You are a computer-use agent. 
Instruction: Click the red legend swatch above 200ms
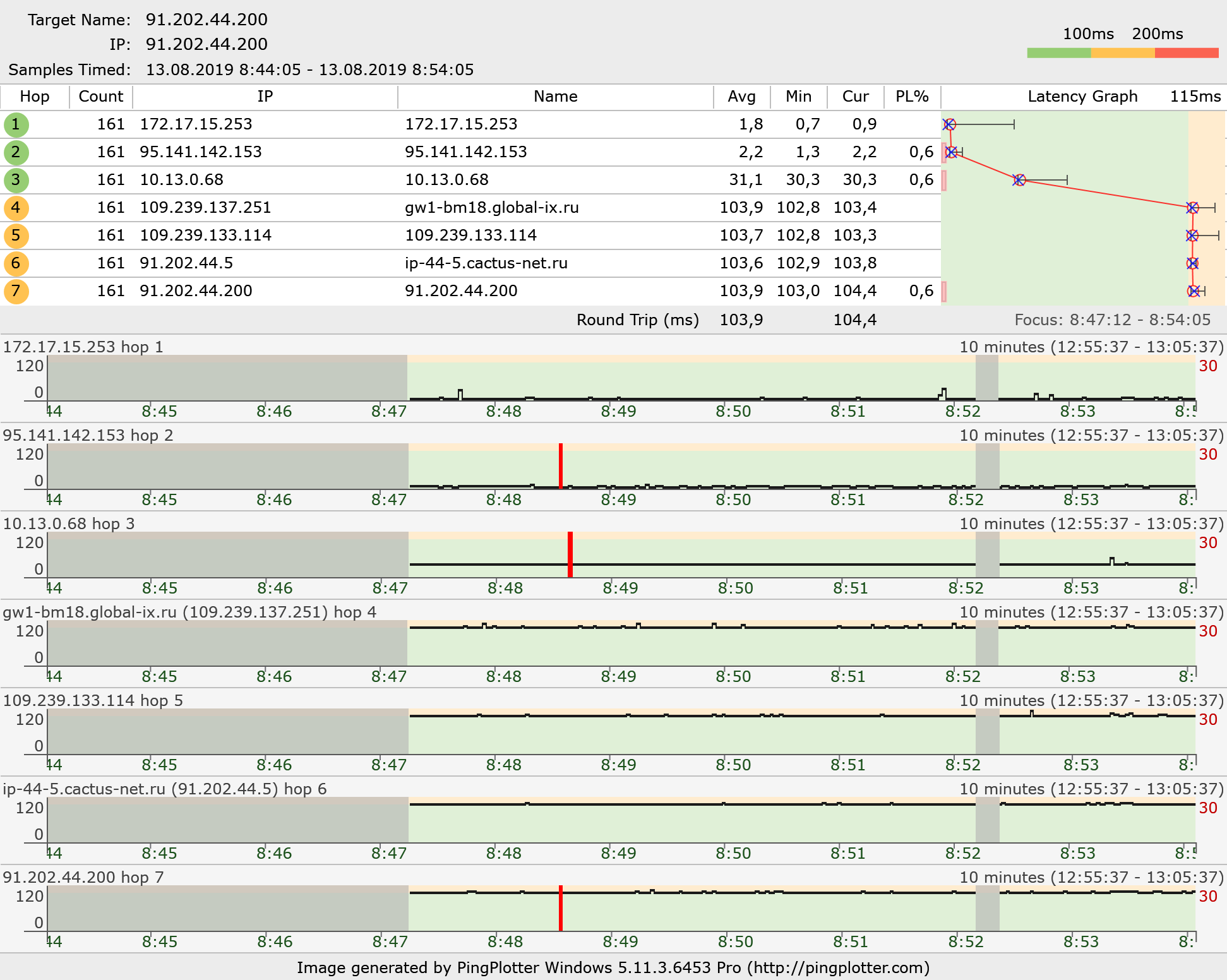[1187, 53]
